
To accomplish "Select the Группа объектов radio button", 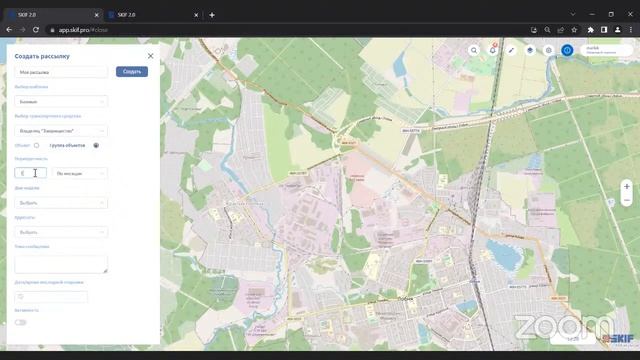I will click(x=96, y=145).
